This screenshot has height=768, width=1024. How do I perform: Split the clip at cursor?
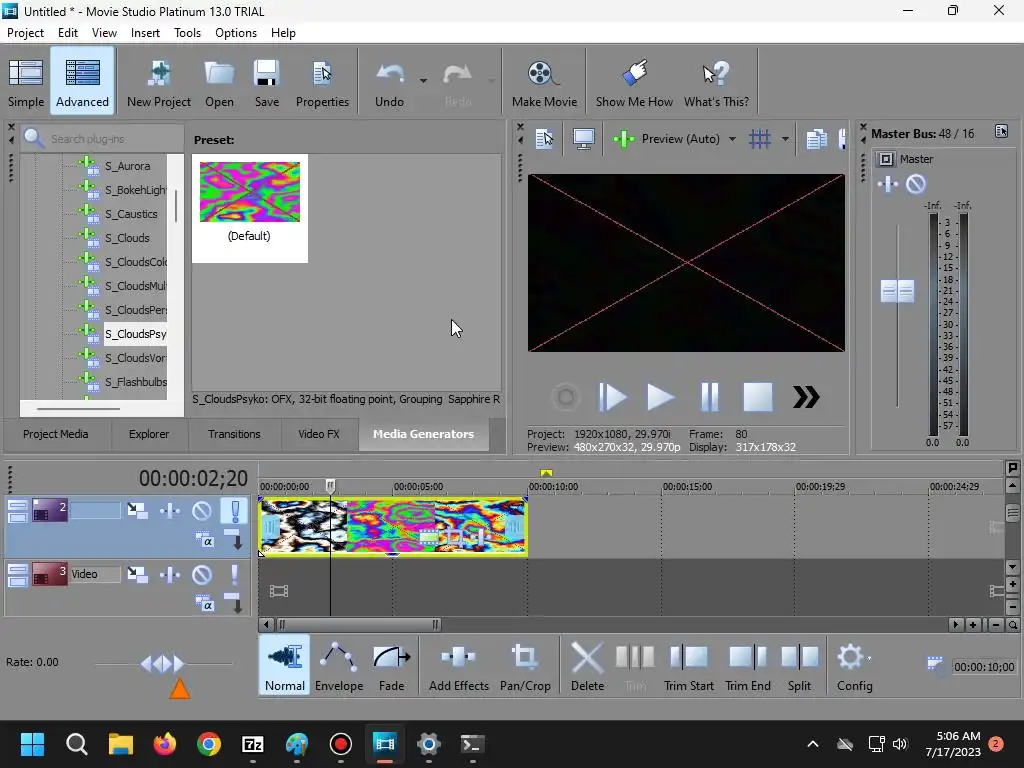pyautogui.click(x=799, y=665)
